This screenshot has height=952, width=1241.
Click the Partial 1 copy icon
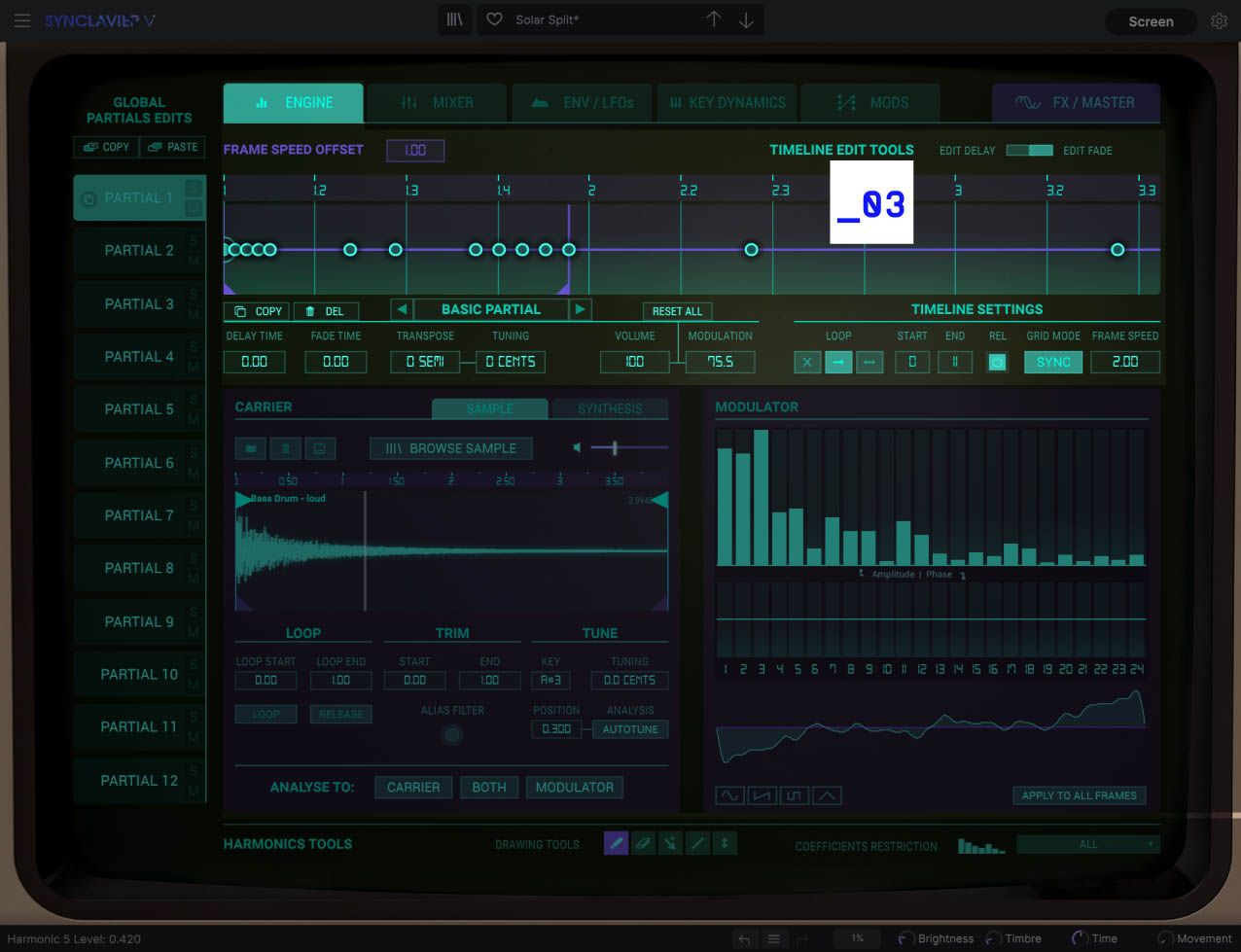point(88,198)
